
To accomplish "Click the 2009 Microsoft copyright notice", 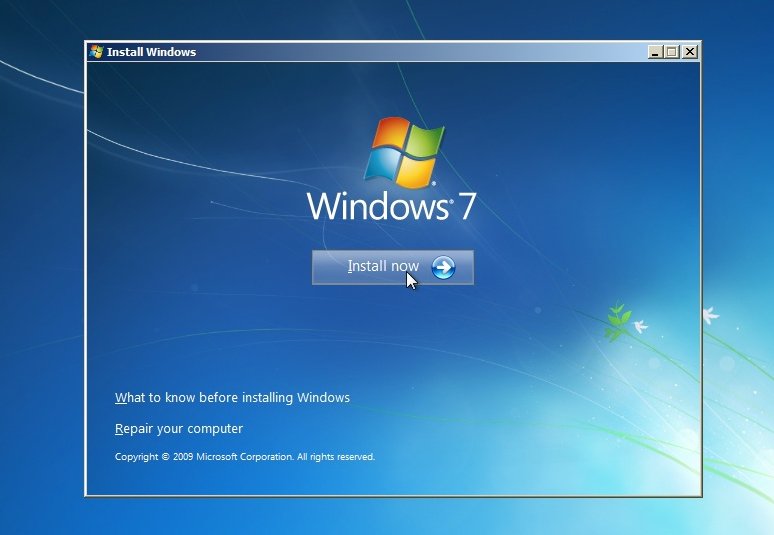I will coord(245,457).
